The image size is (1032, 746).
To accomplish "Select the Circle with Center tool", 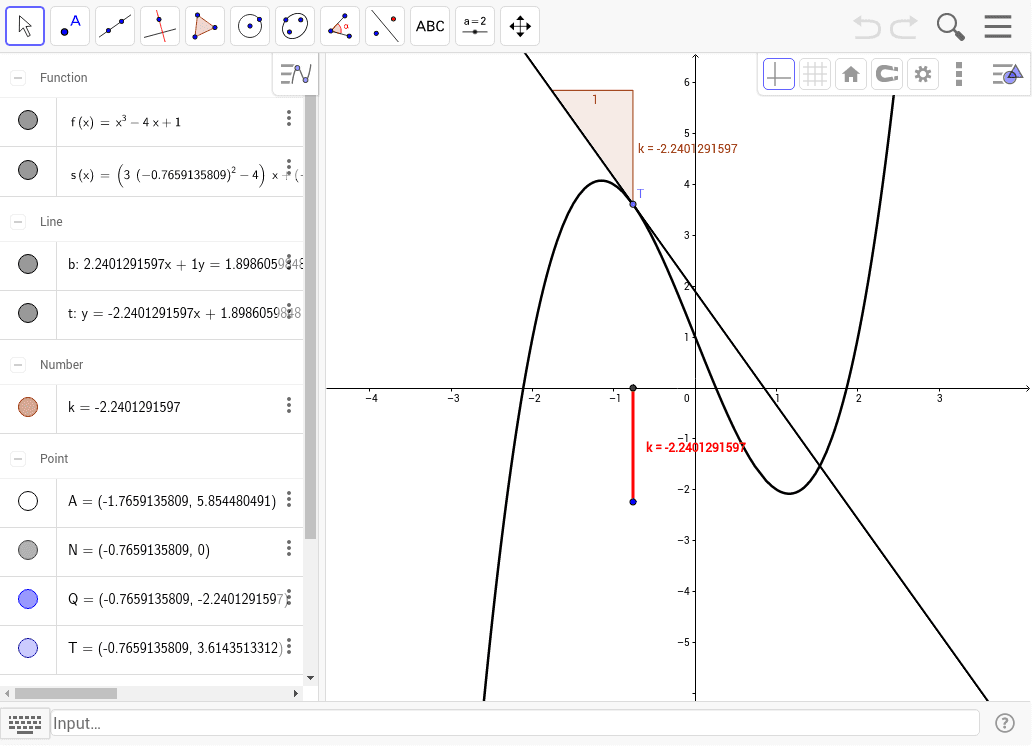I will [250, 26].
